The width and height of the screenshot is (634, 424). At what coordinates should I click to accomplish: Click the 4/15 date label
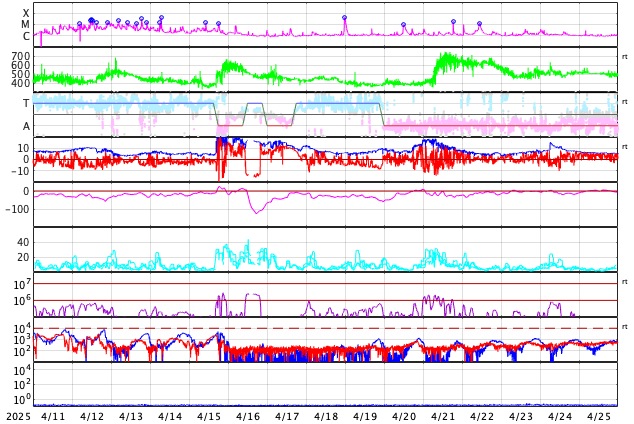[209, 416]
